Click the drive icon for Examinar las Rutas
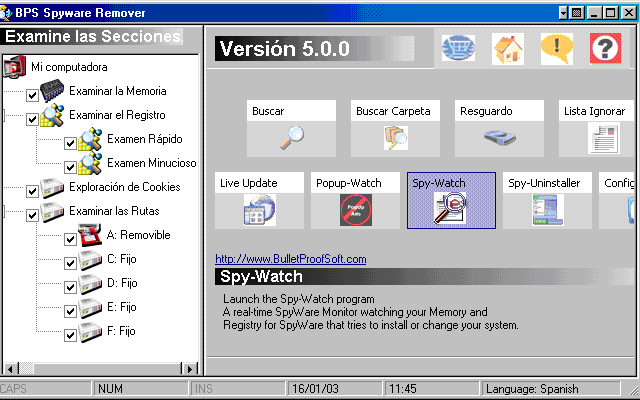Image resolution: width=640 pixels, height=400 pixels. [x=52, y=211]
